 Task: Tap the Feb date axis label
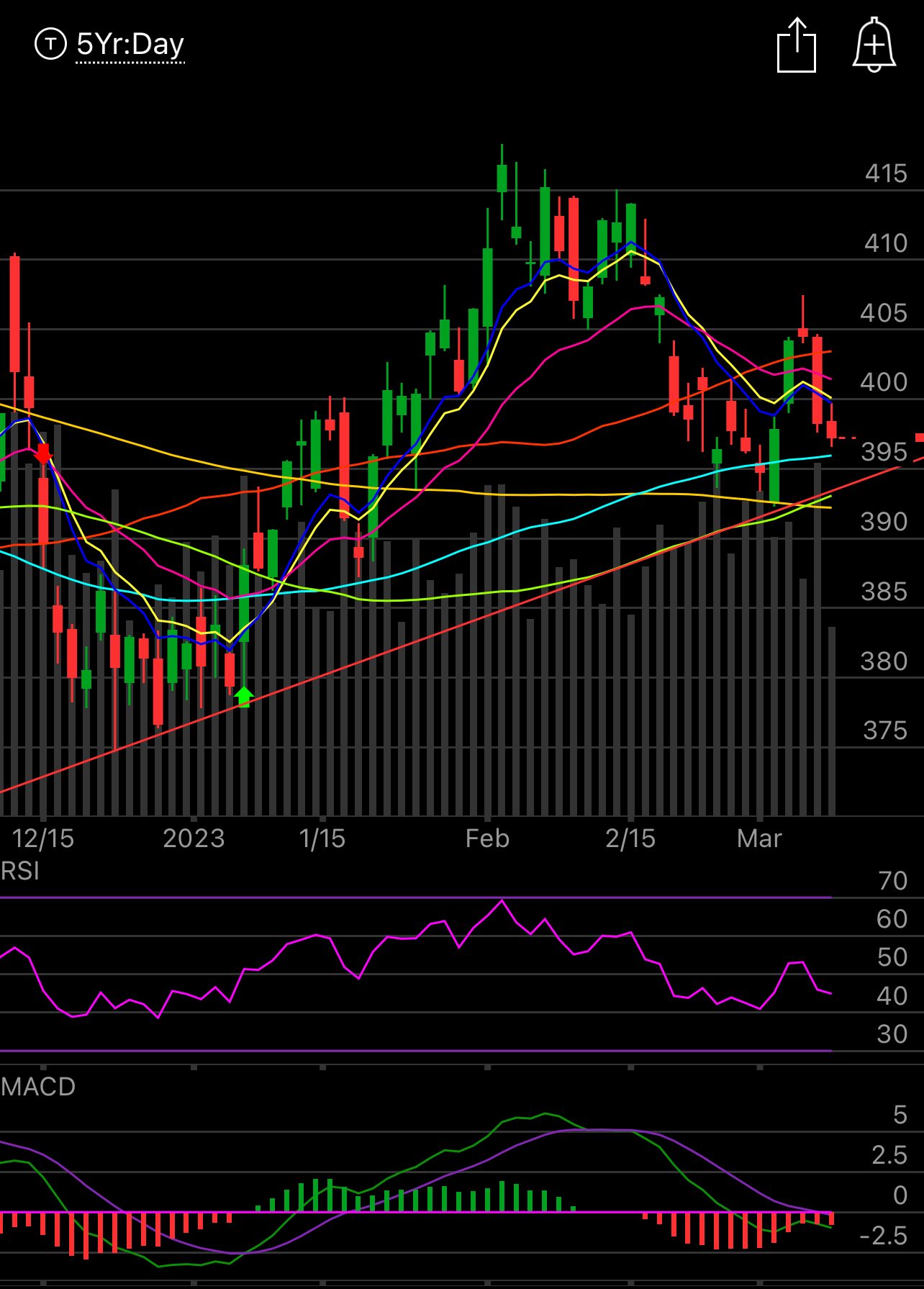coord(487,838)
